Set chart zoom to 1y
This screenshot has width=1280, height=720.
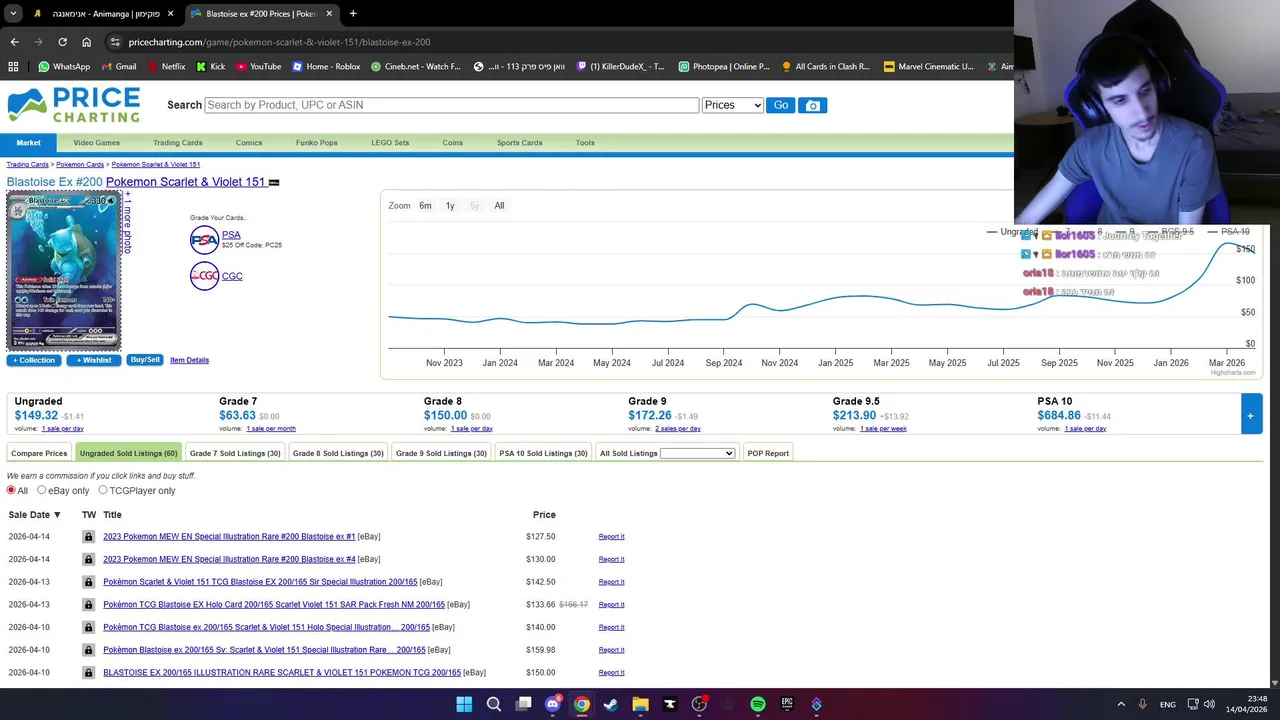click(x=450, y=206)
